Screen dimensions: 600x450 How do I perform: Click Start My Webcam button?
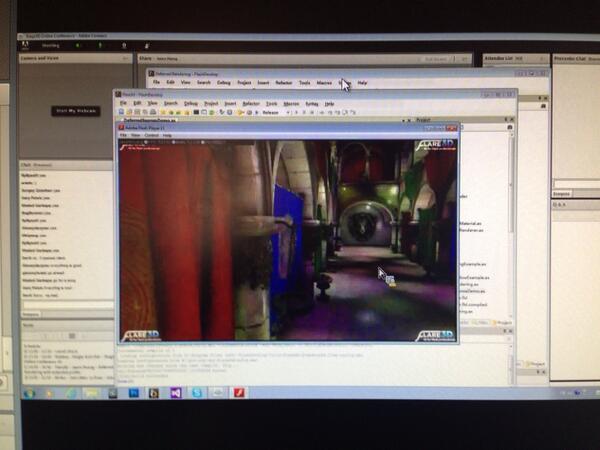76,111
